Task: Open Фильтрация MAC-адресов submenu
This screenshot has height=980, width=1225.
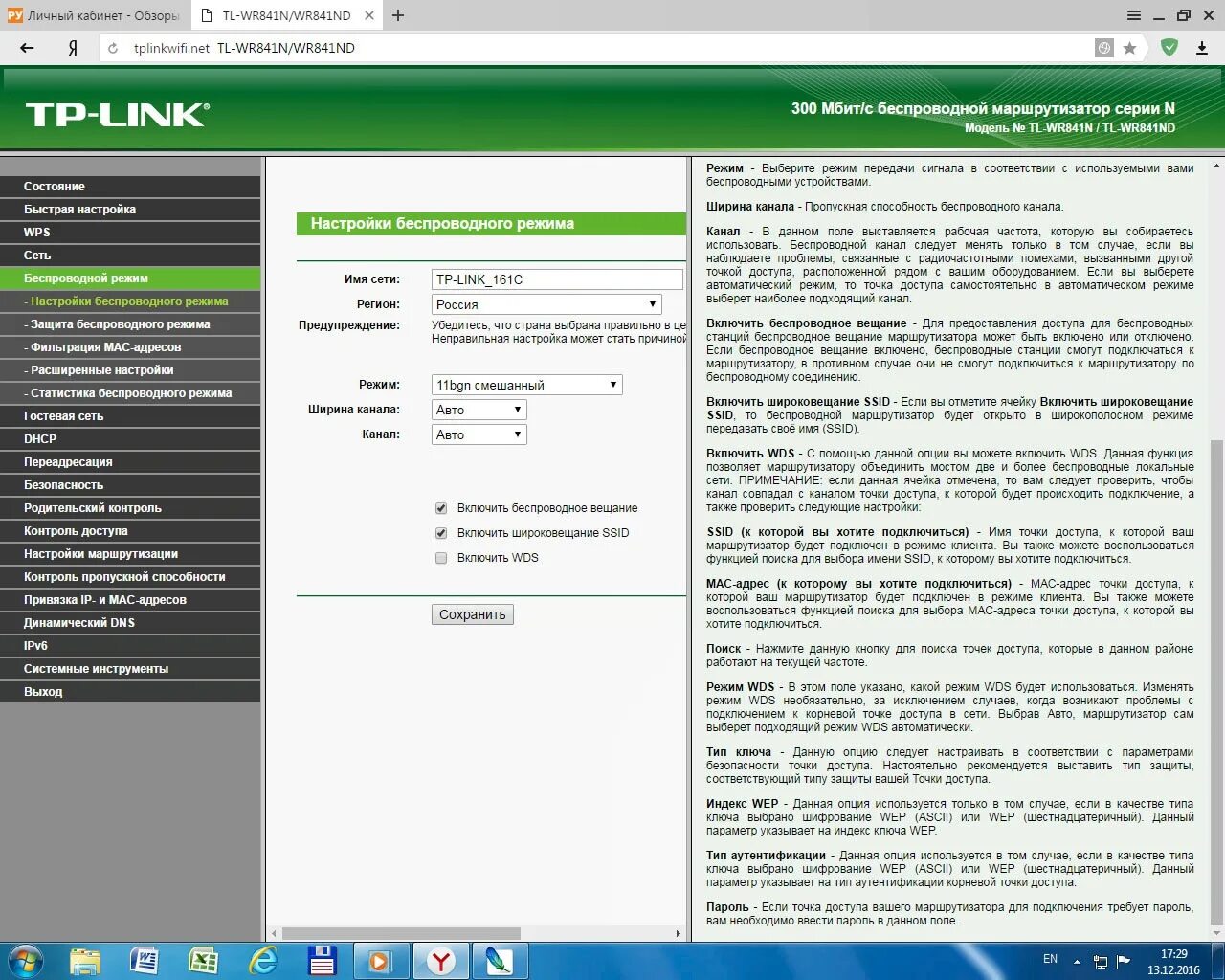Action: 130,347
